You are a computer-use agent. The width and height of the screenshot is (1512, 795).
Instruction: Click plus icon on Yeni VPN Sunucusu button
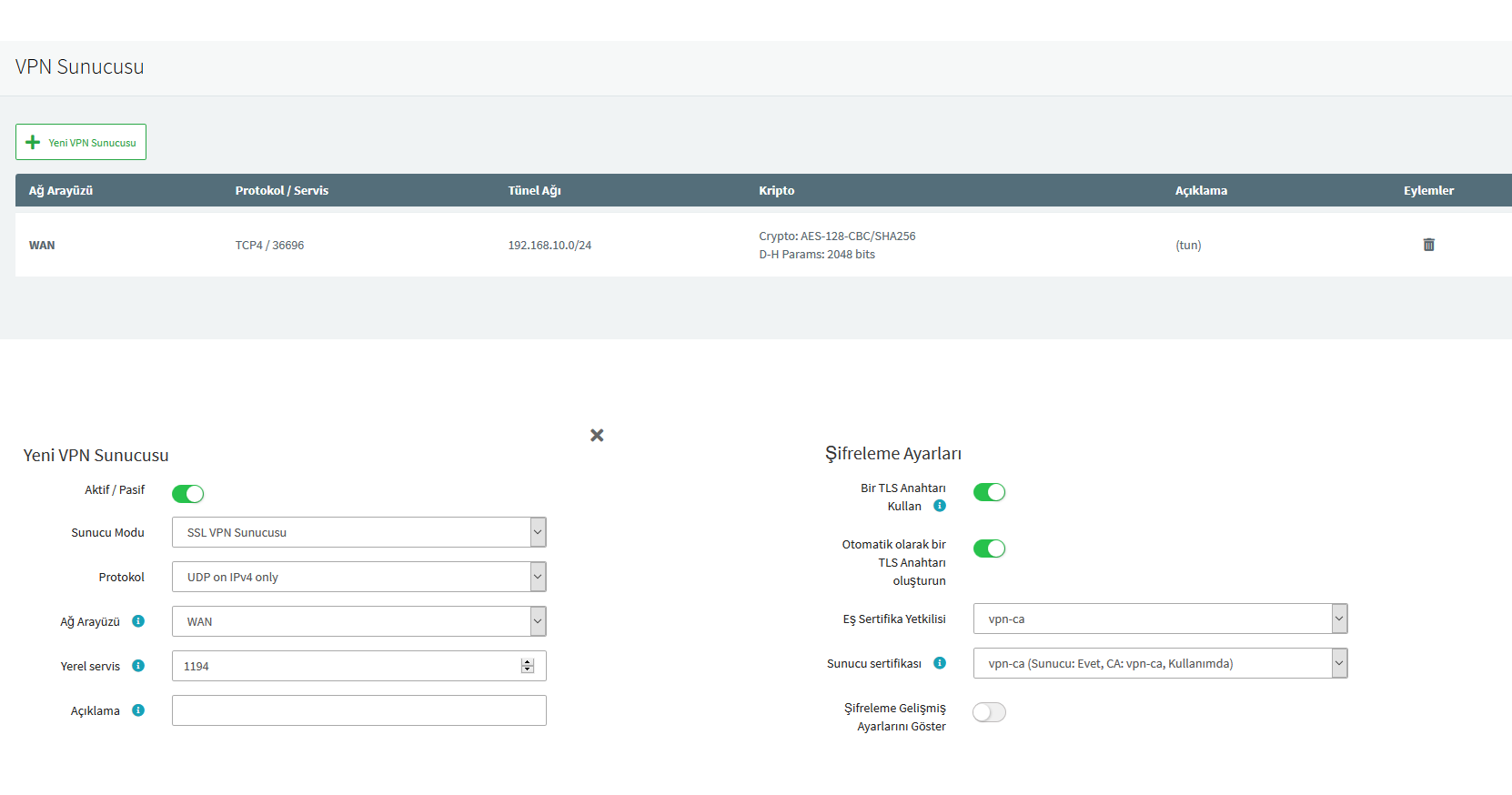click(33, 143)
